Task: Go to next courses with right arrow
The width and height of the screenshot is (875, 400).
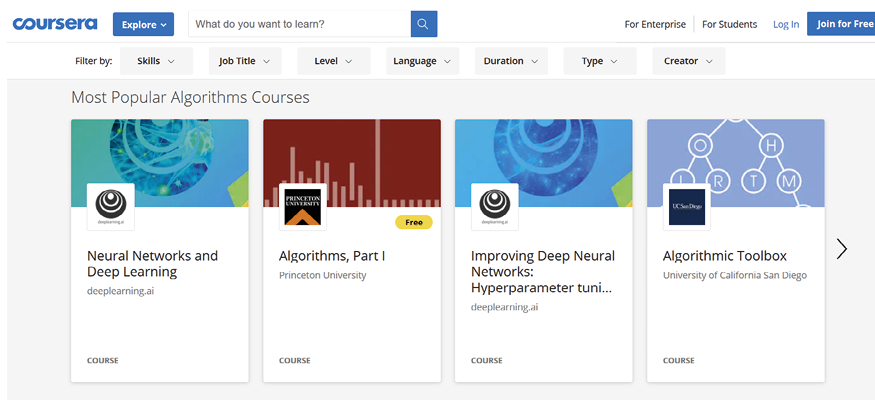Action: click(x=842, y=249)
